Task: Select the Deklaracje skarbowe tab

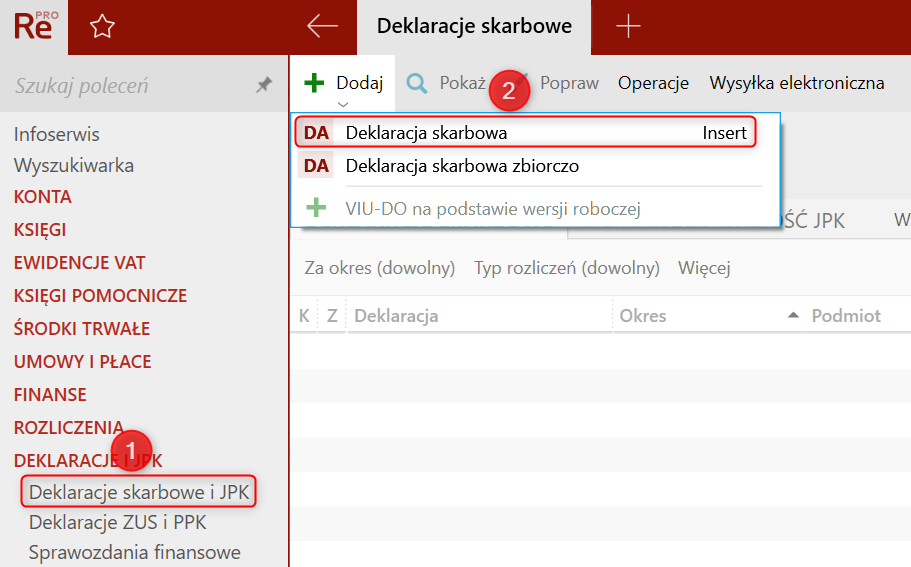Action: (474, 26)
